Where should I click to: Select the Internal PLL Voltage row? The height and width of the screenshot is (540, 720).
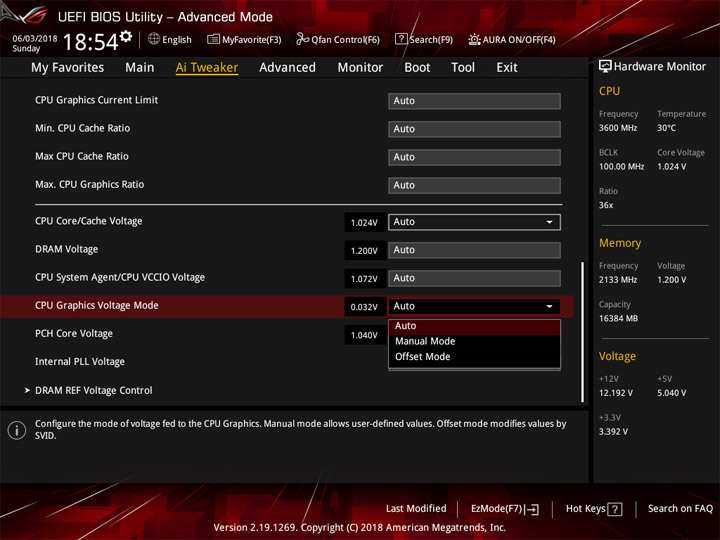(x=80, y=362)
